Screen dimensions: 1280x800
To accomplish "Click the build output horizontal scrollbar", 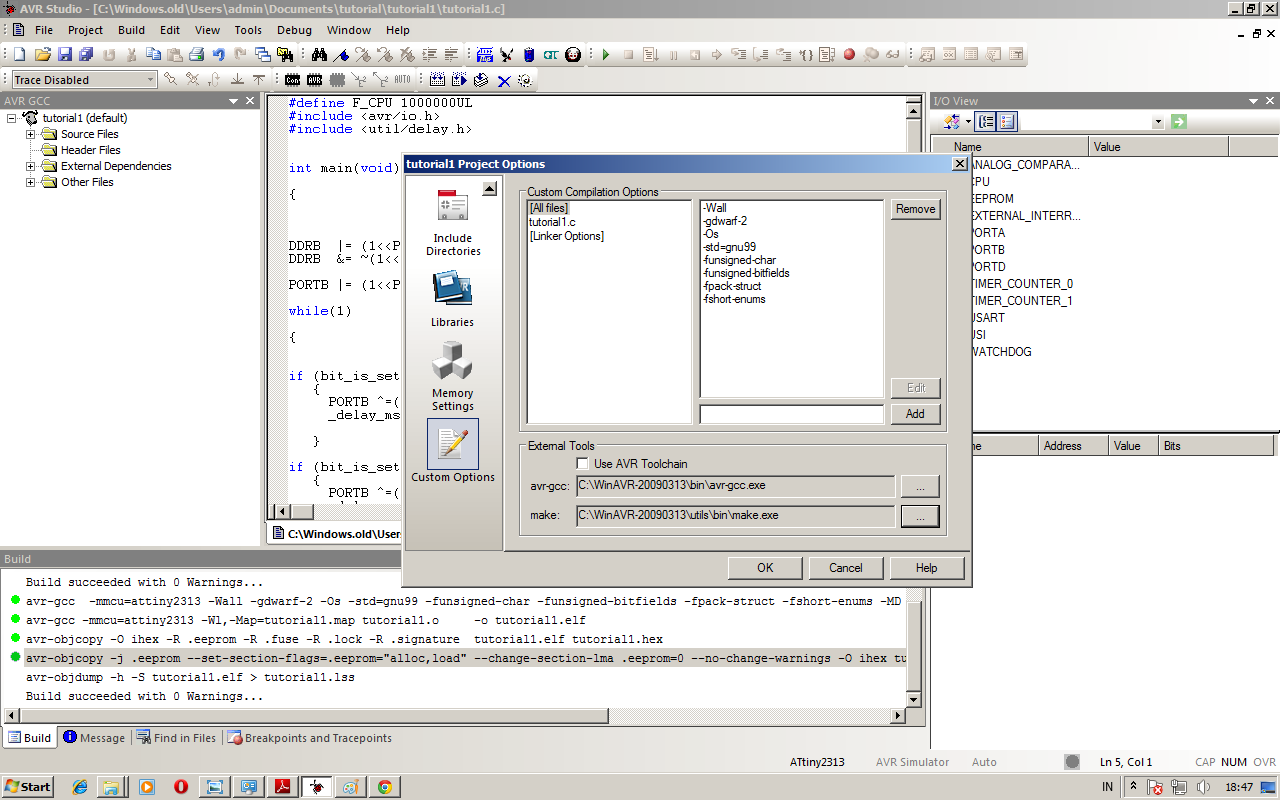I will point(455,716).
